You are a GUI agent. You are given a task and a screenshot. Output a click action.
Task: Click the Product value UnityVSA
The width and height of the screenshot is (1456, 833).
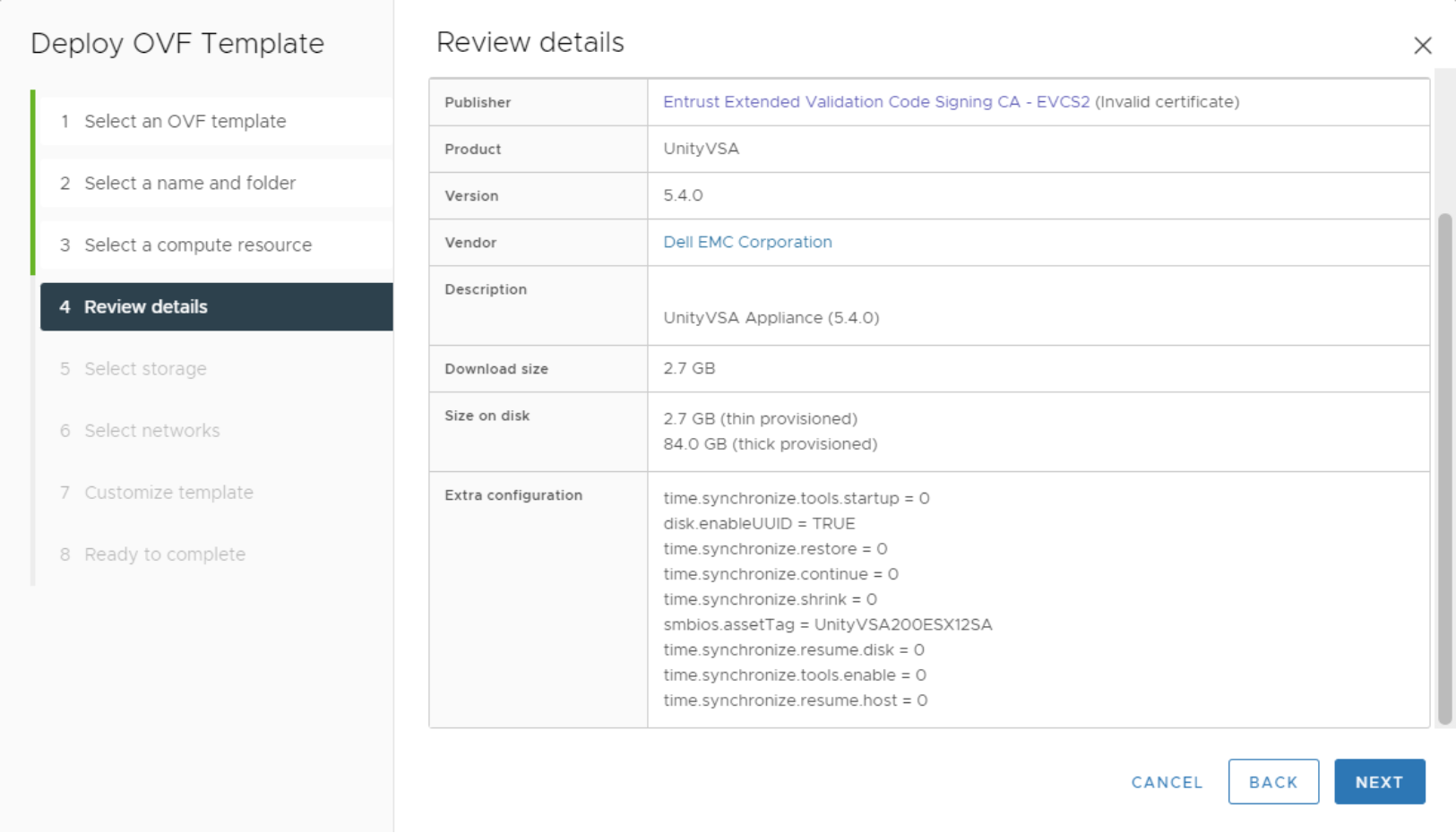click(702, 149)
